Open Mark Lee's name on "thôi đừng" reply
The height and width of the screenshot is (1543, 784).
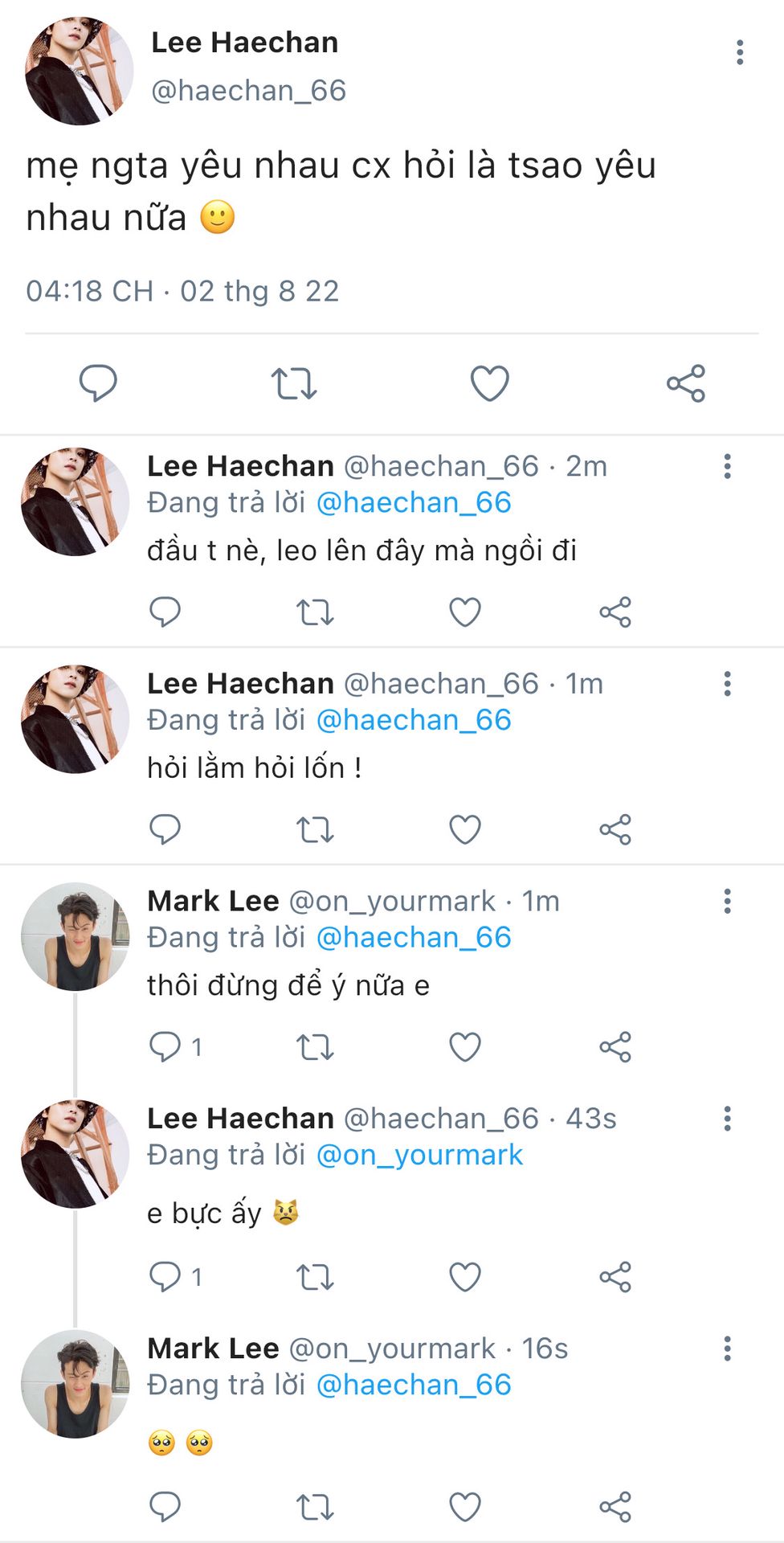tap(213, 901)
